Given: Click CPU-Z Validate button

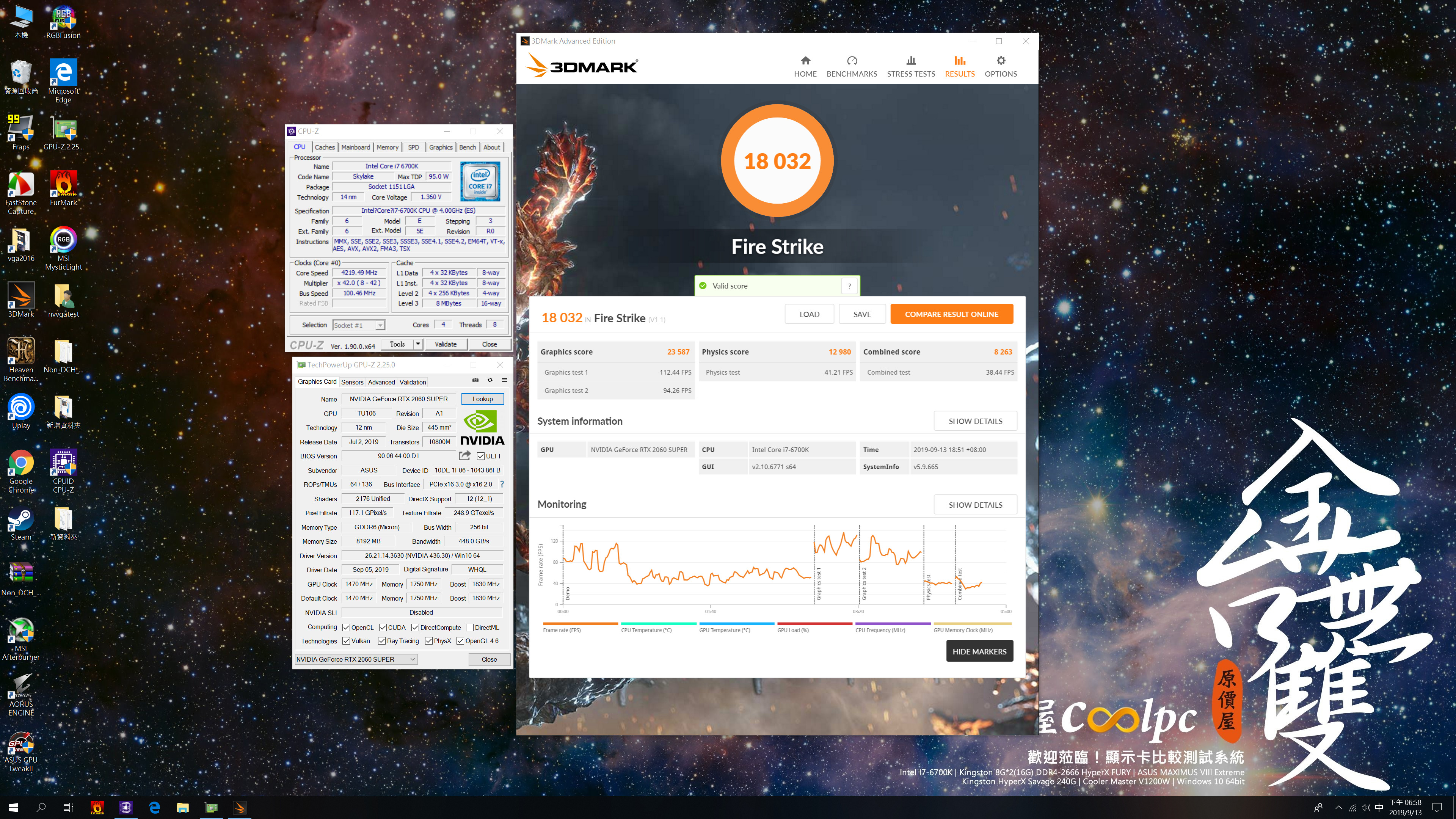Looking at the screenshot, I should [446, 344].
